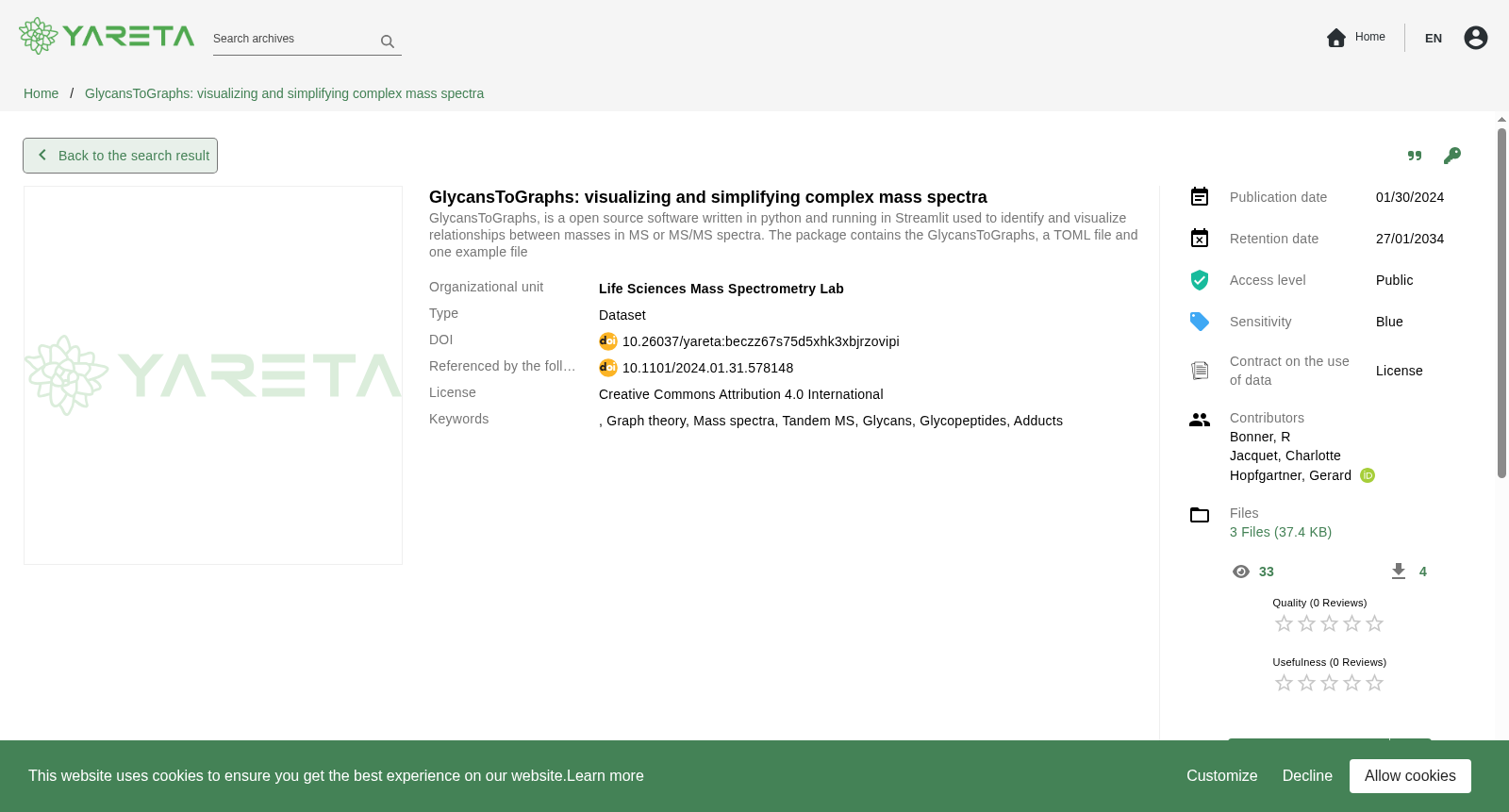The image size is (1509, 812).
Task: Click the Contributors people icon
Action: coord(1200,420)
